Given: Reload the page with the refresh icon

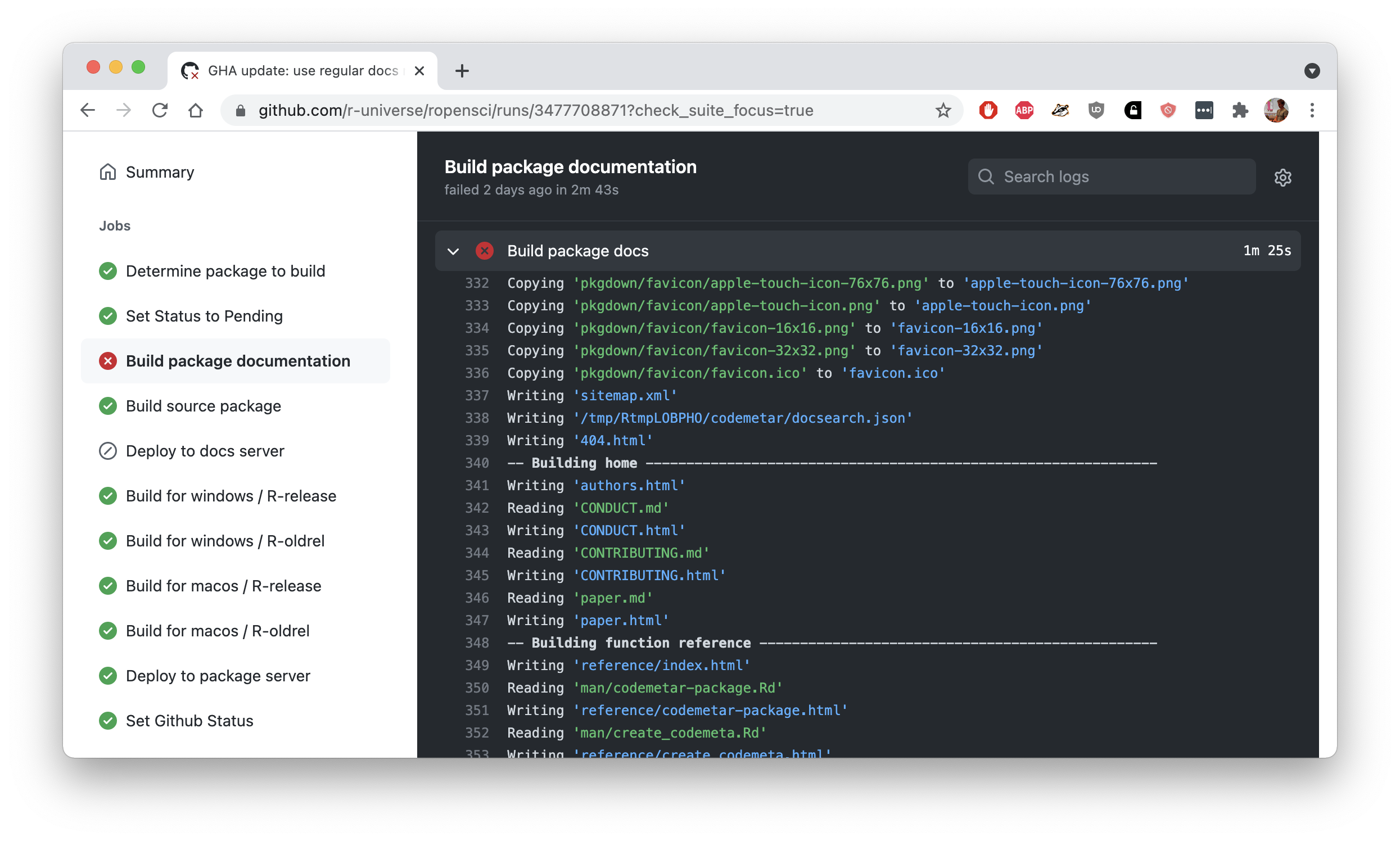Looking at the screenshot, I should 160,110.
